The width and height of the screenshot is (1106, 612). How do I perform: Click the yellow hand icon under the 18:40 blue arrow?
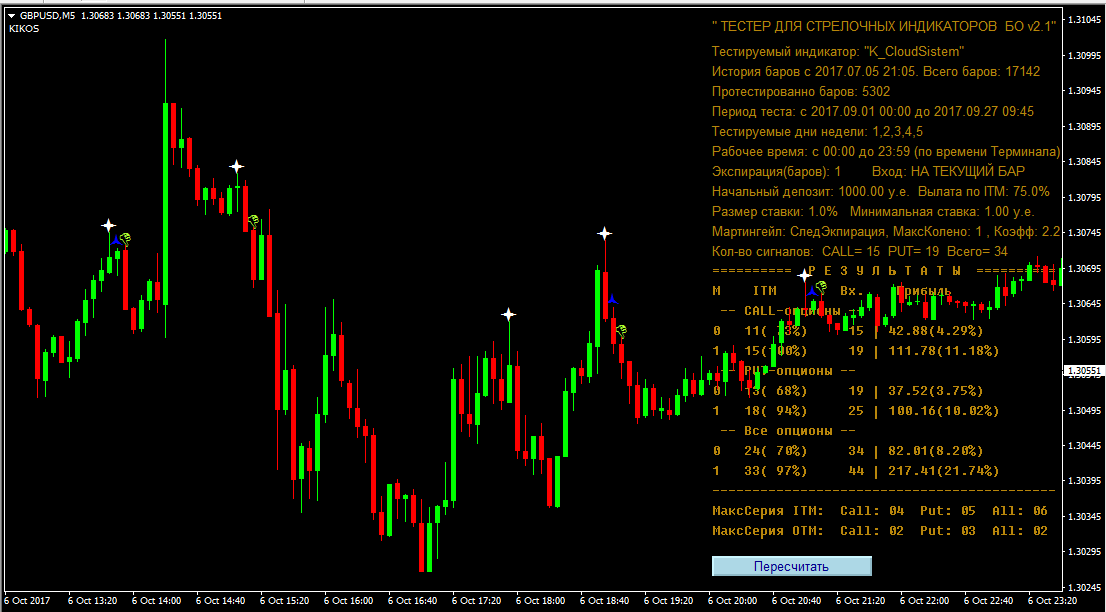coord(621,329)
